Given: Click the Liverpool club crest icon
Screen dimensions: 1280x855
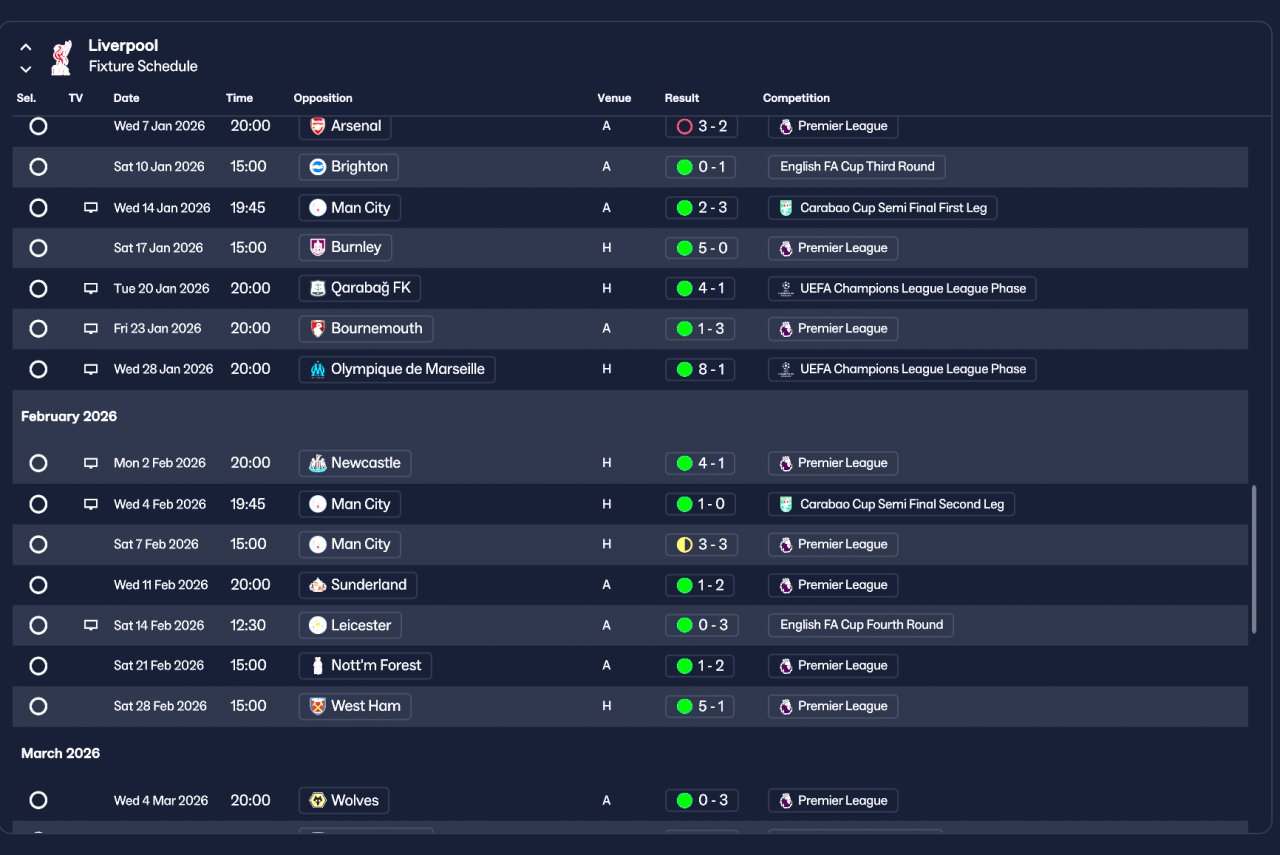Looking at the screenshot, I should [x=62, y=57].
